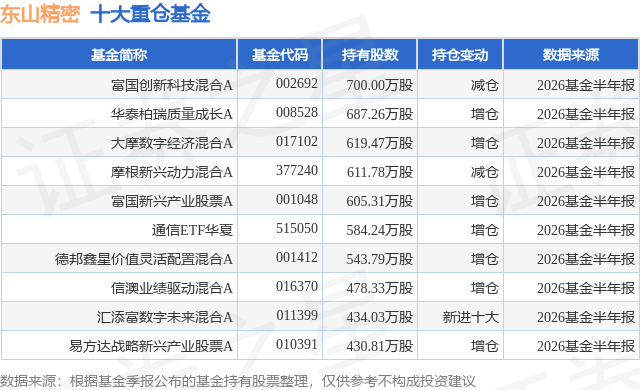Click the 434.03万股 holding value

tap(380, 317)
